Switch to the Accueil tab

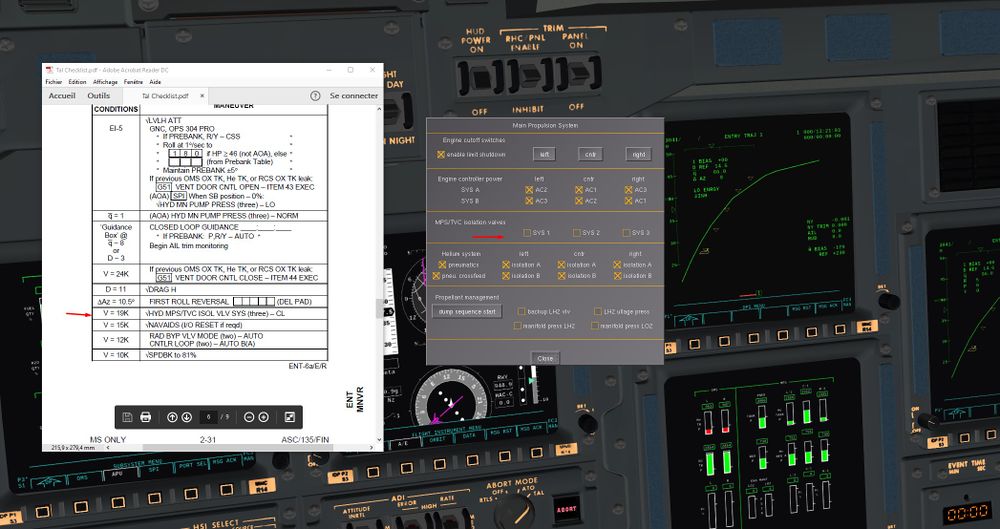pos(62,96)
